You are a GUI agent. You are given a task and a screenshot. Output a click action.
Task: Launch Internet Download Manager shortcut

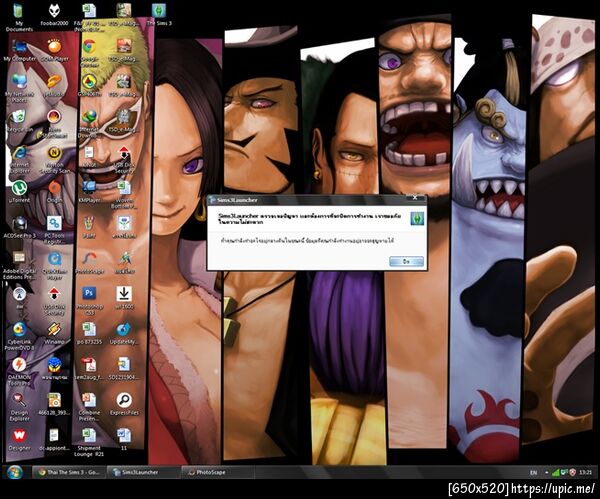coord(89,123)
